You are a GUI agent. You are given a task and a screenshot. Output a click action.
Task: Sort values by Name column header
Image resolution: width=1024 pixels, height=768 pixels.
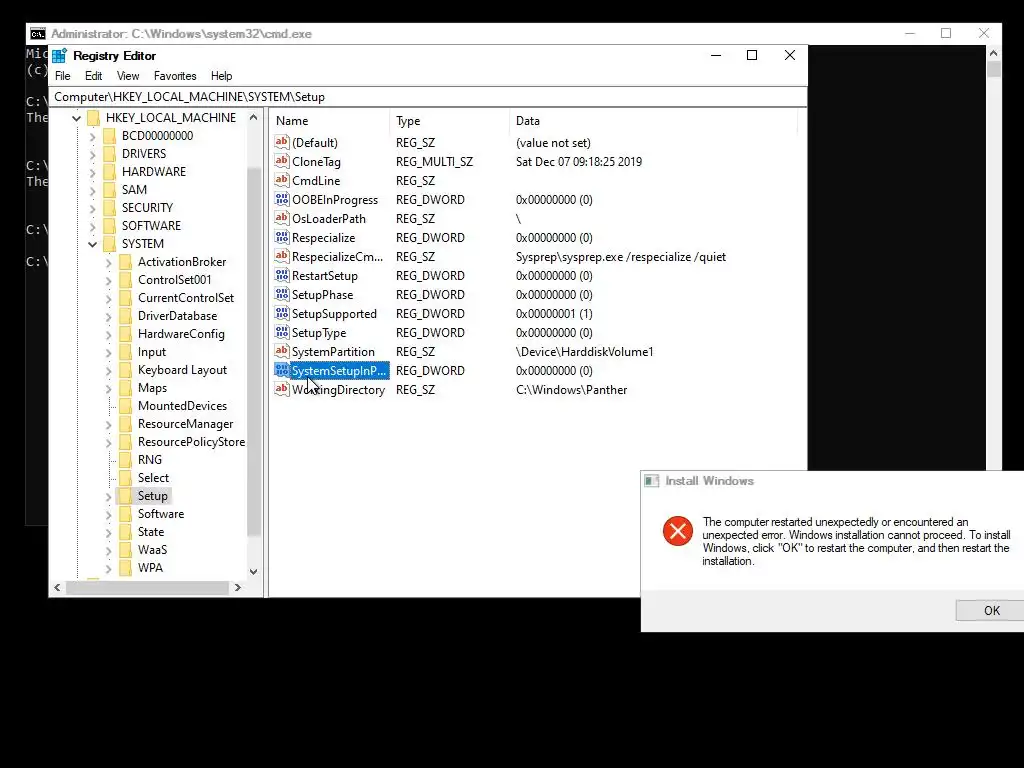click(329, 121)
